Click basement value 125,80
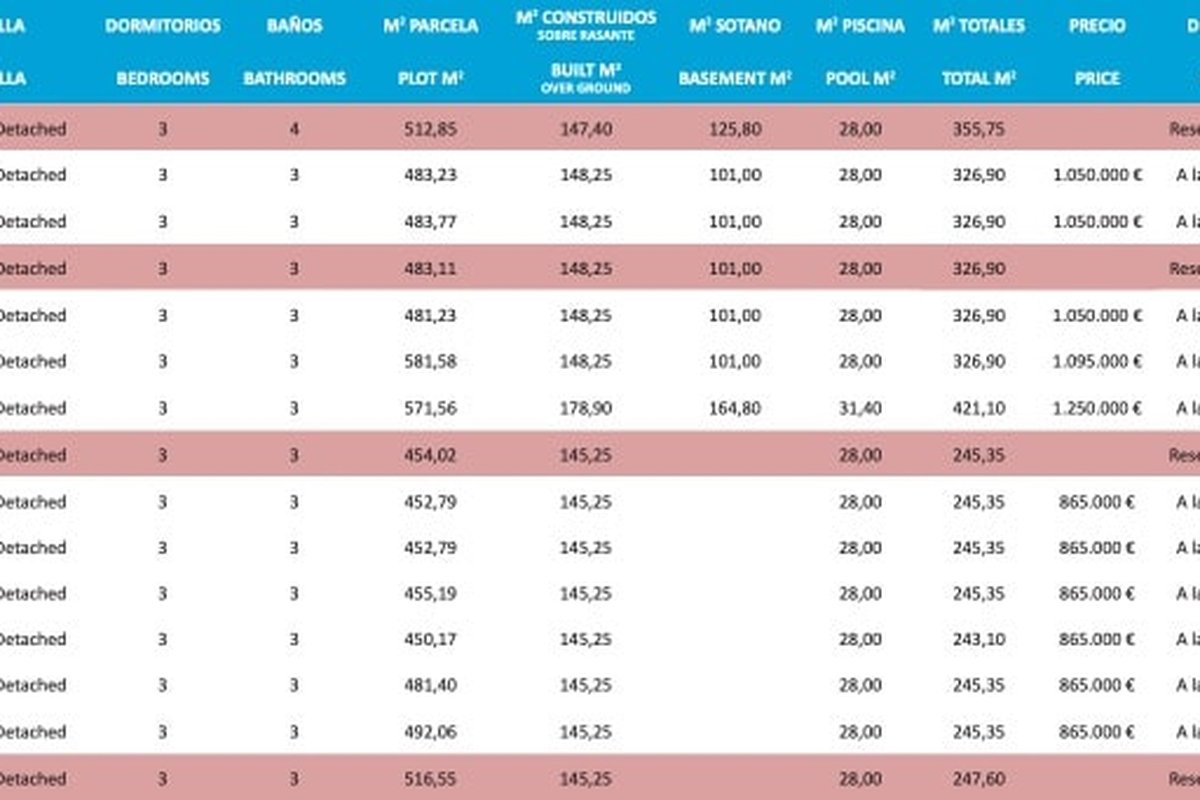Screen dimensions: 1200x800 [734, 128]
